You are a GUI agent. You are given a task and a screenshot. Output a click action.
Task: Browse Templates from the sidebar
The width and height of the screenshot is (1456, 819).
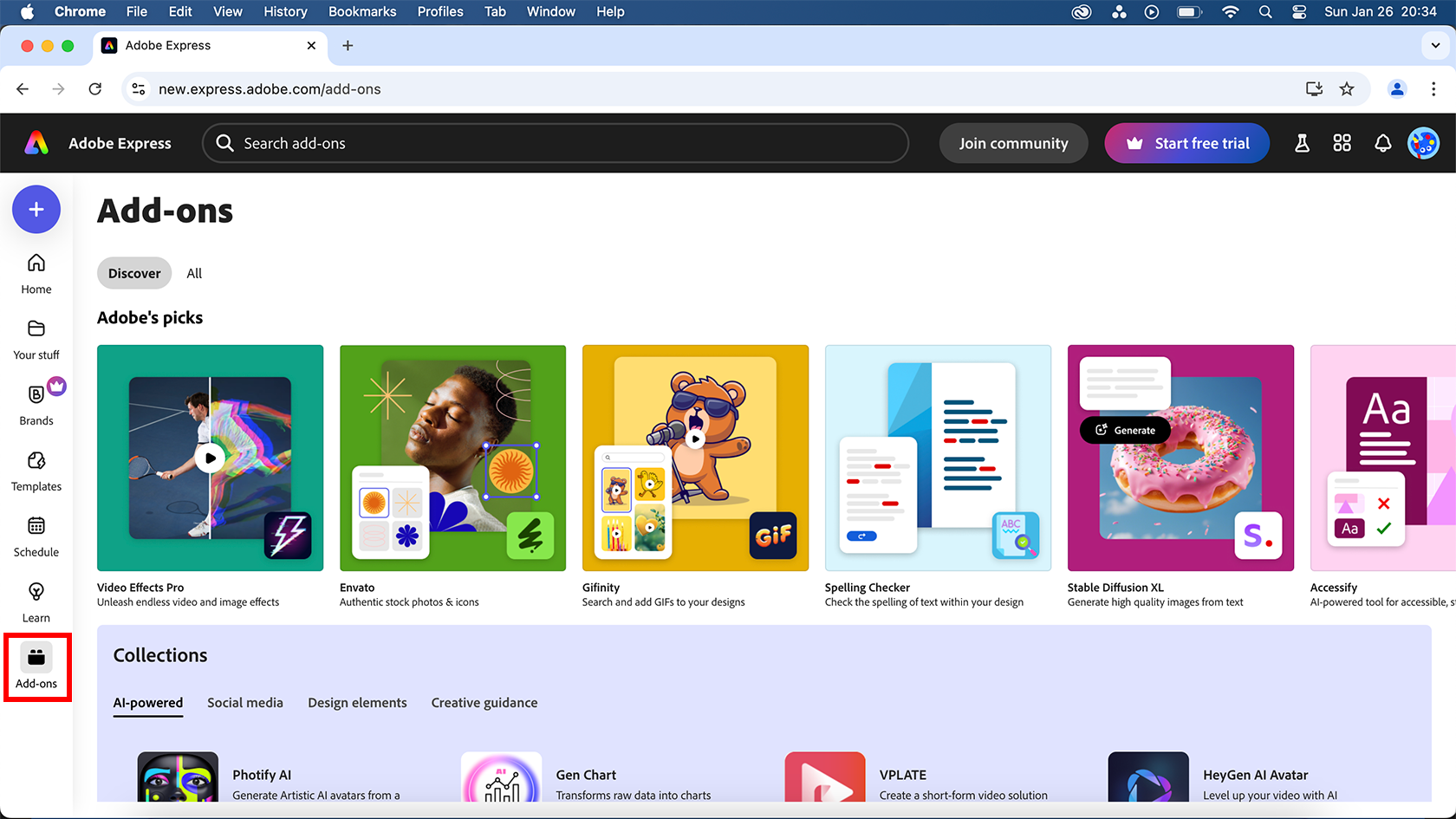[x=36, y=471]
